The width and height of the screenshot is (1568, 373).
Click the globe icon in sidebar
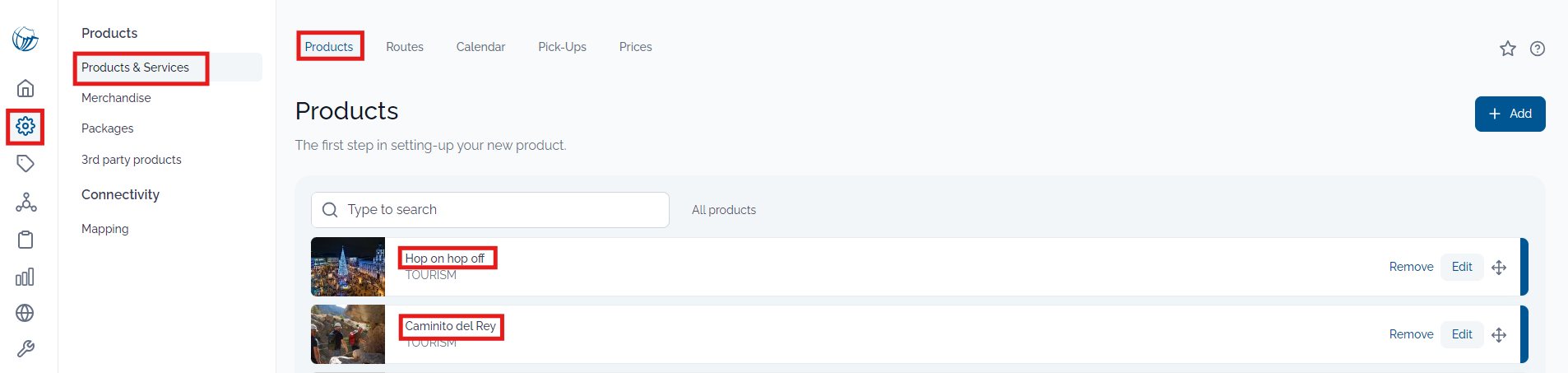click(26, 313)
